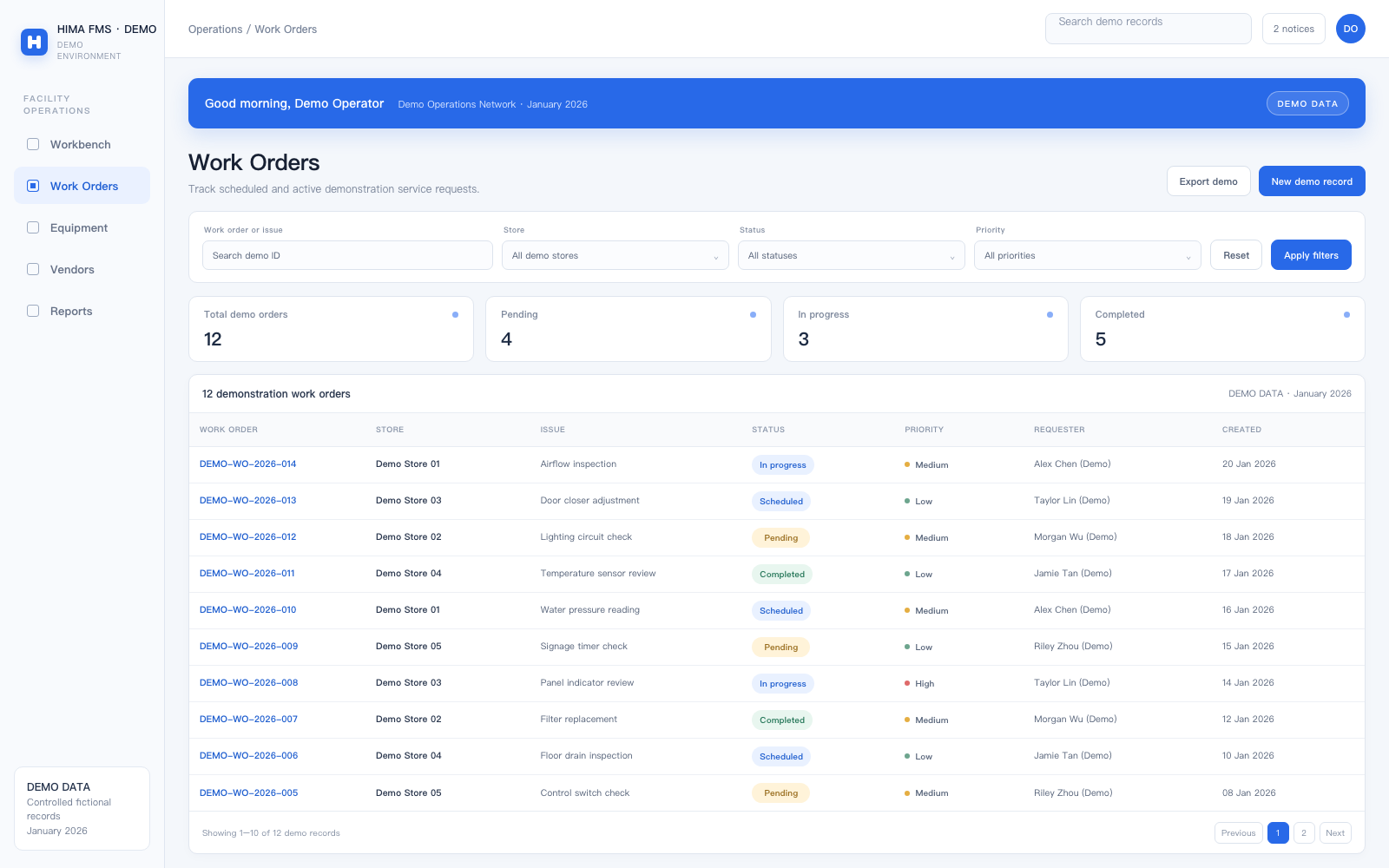The image size is (1389, 868).
Task: Open Equipment section
Action: (82, 227)
